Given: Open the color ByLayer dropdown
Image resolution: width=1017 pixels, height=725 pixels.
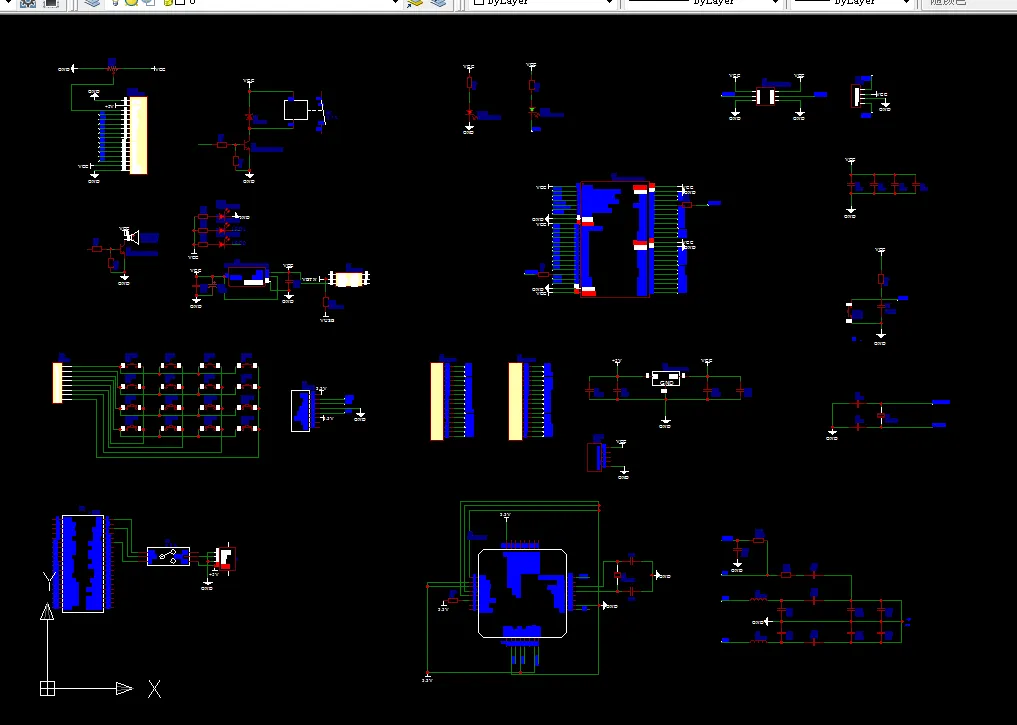Looking at the screenshot, I should coord(542,3).
